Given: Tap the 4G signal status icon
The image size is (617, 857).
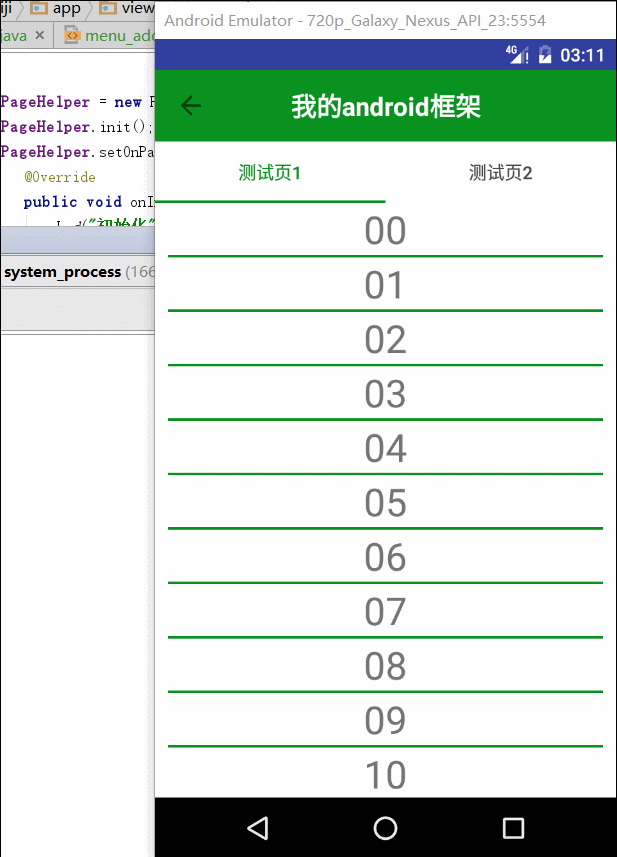Looking at the screenshot, I should pyautogui.click(x=516, y=55).
